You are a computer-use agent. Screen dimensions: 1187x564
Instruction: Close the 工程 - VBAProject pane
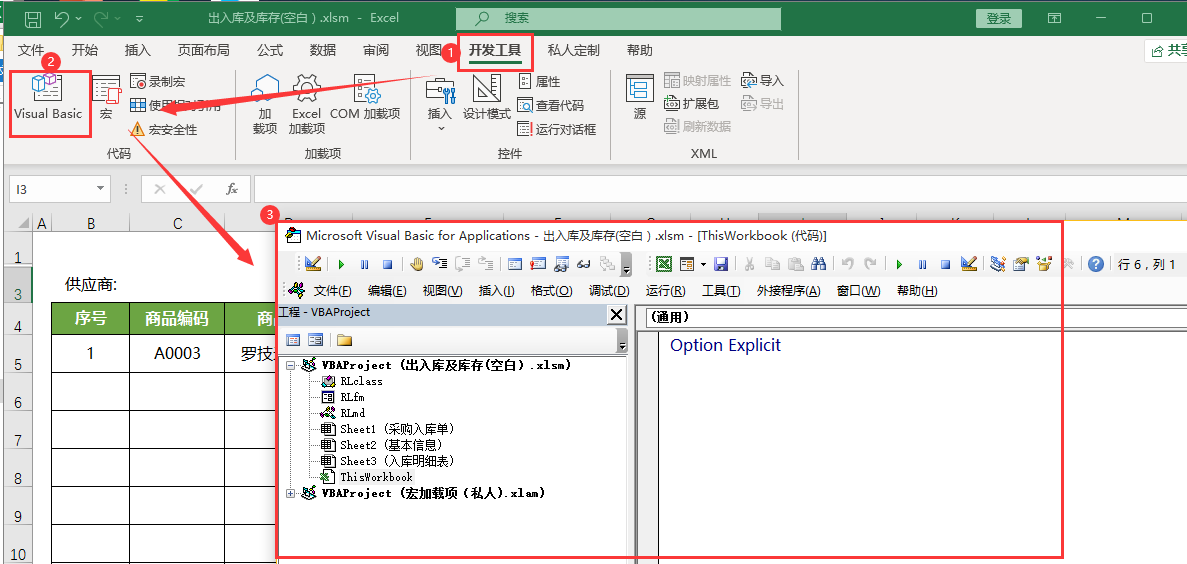pyautogui.click(x=616, y=315)
